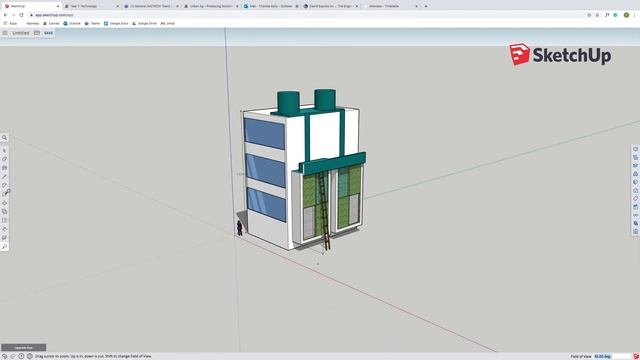Open the Google Docs bookmark
Image resolution: width=640 pixels, height=360 pixels.
(x=116, y=23)
